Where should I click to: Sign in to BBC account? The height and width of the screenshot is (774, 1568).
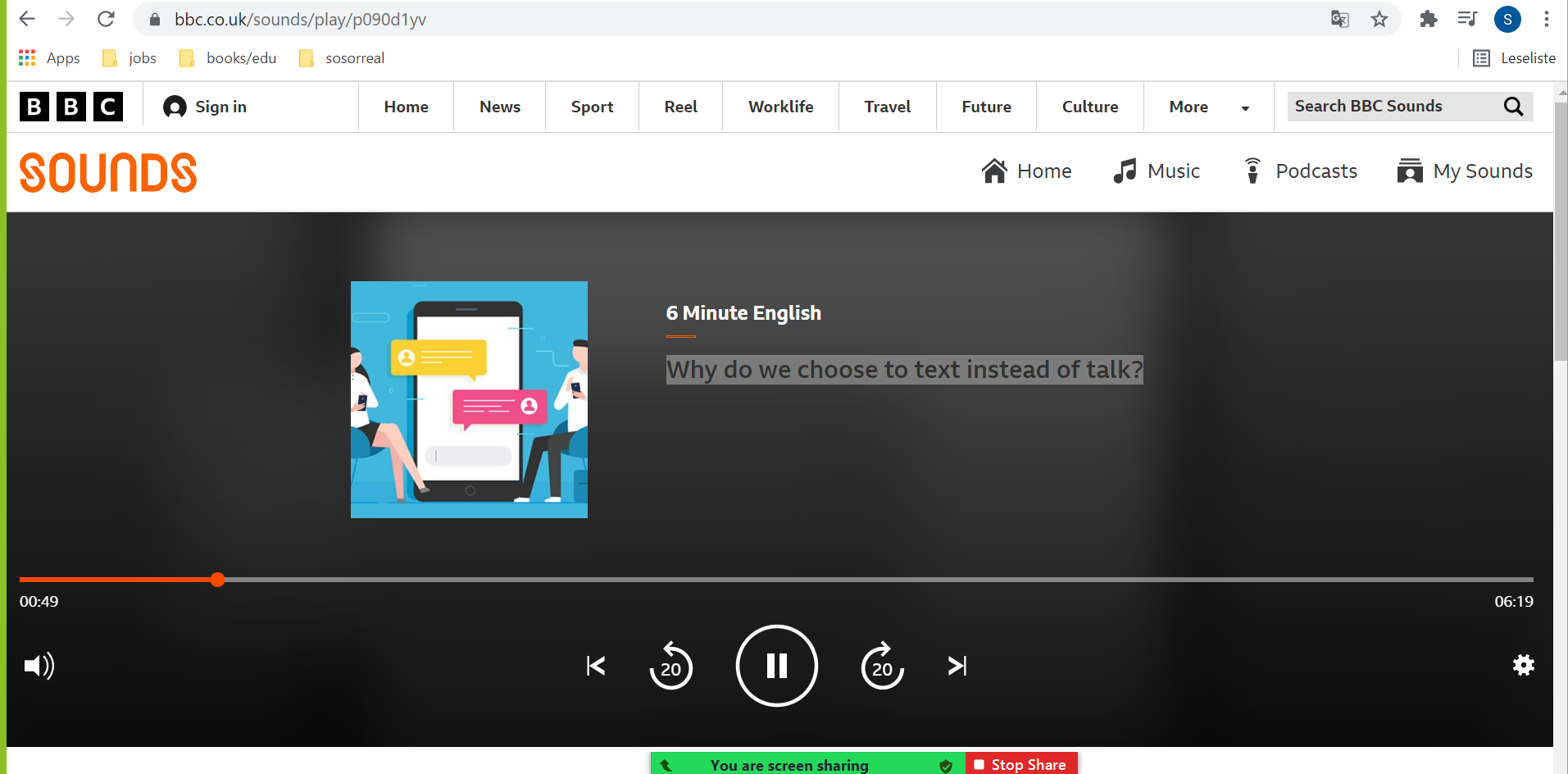205,107
